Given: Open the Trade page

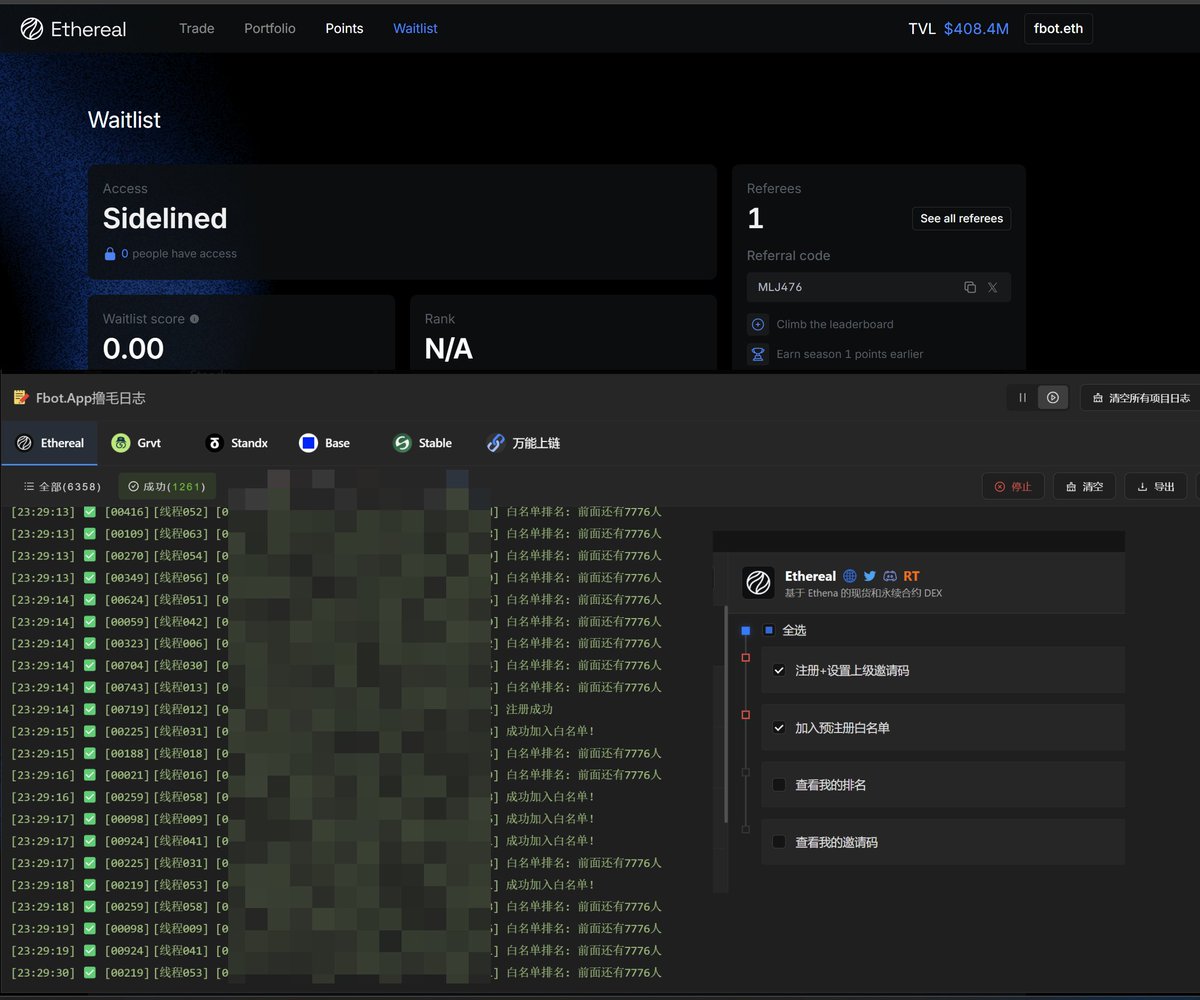Looking at the screenshot, I should 197,28.
